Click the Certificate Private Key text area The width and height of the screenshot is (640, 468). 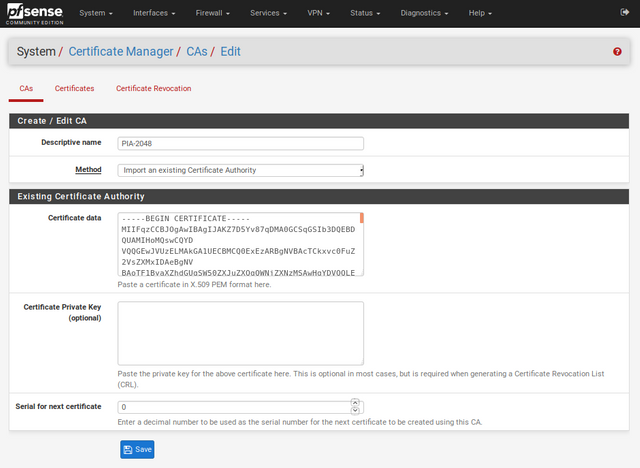click(x=240, y=333)
